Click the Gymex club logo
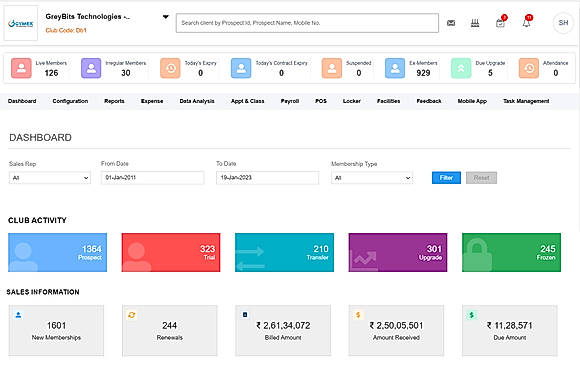The image size is (580, 368). point(21,23)
